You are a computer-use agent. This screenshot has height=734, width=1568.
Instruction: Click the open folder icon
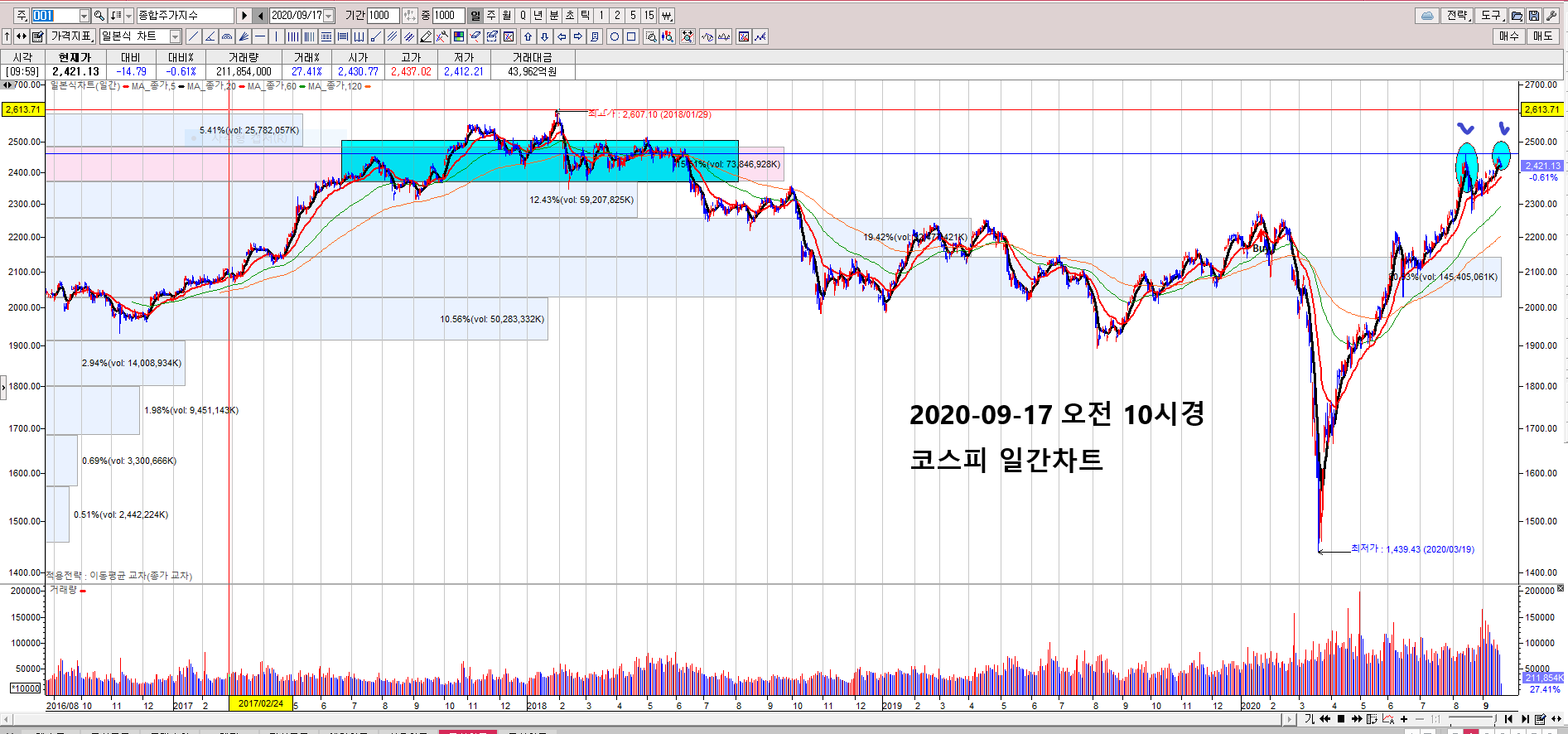pos(1517,16)
